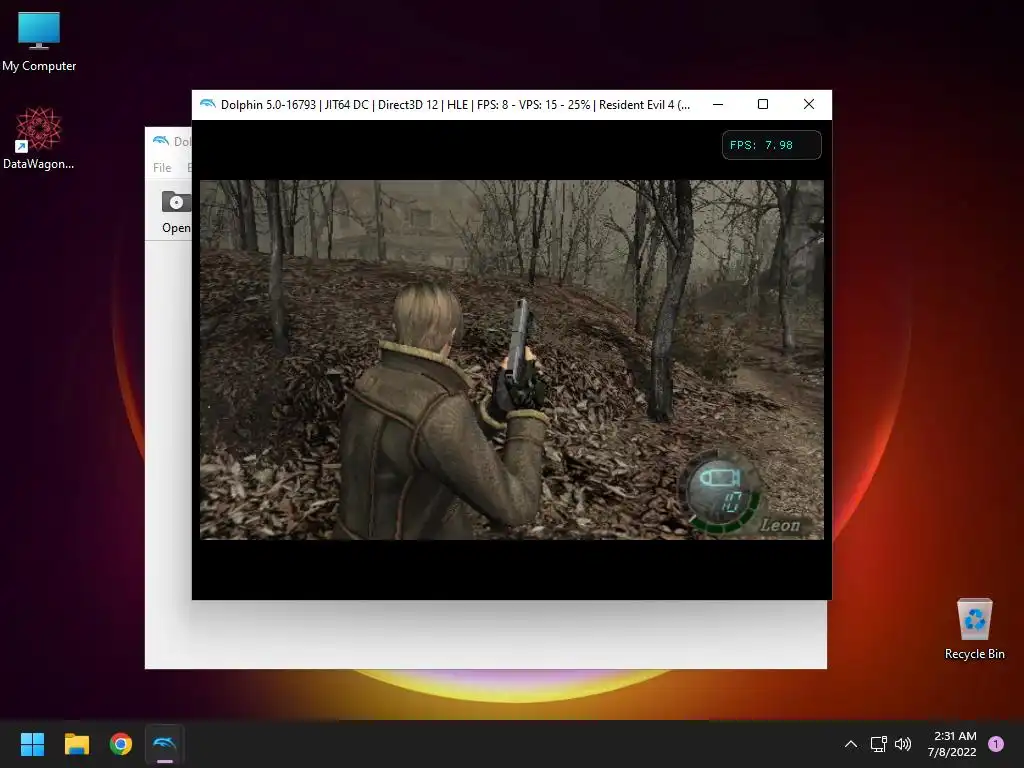Show hidden system tray icons
The height and width of the screenshot is (768, 1024).
tap(850, 744)
